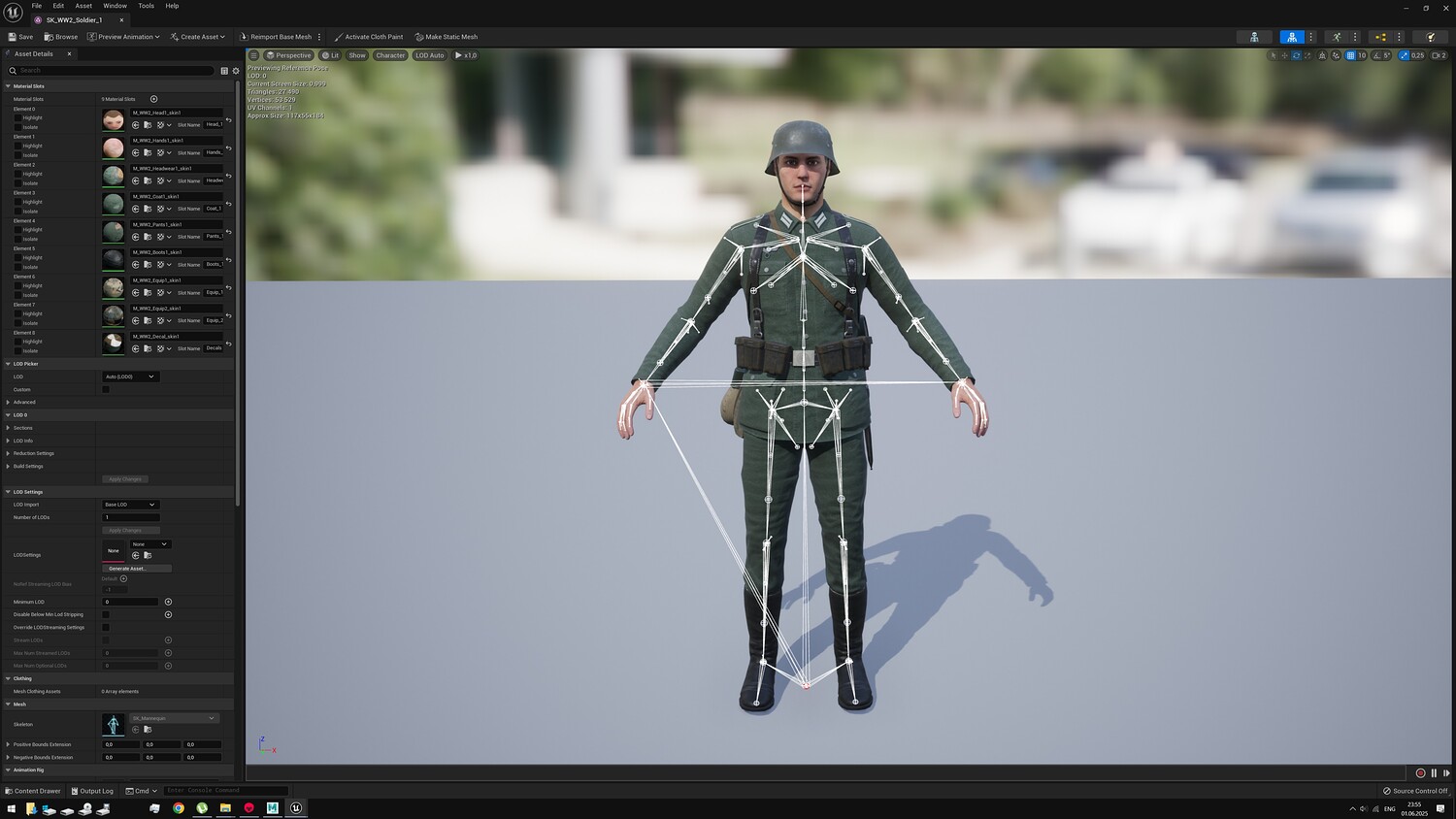Click Reimport Base Mesh
Viewport: 1456px width, 819px height.
(x=277, y=37)
